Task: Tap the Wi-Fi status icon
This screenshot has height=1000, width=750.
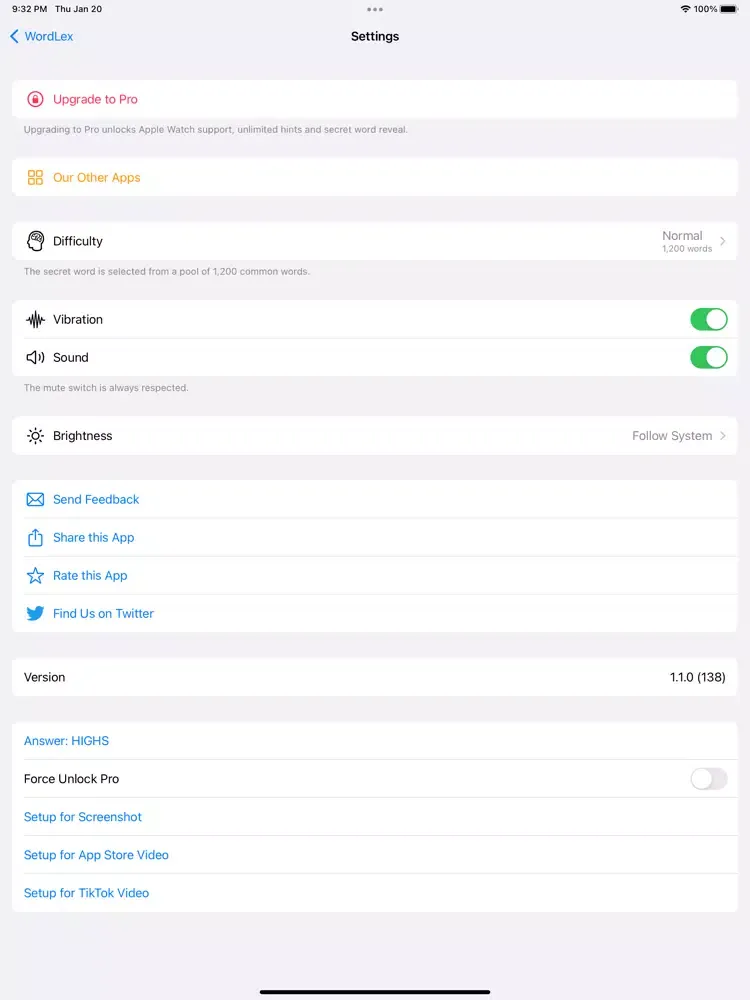Action: tap(686, 9)
